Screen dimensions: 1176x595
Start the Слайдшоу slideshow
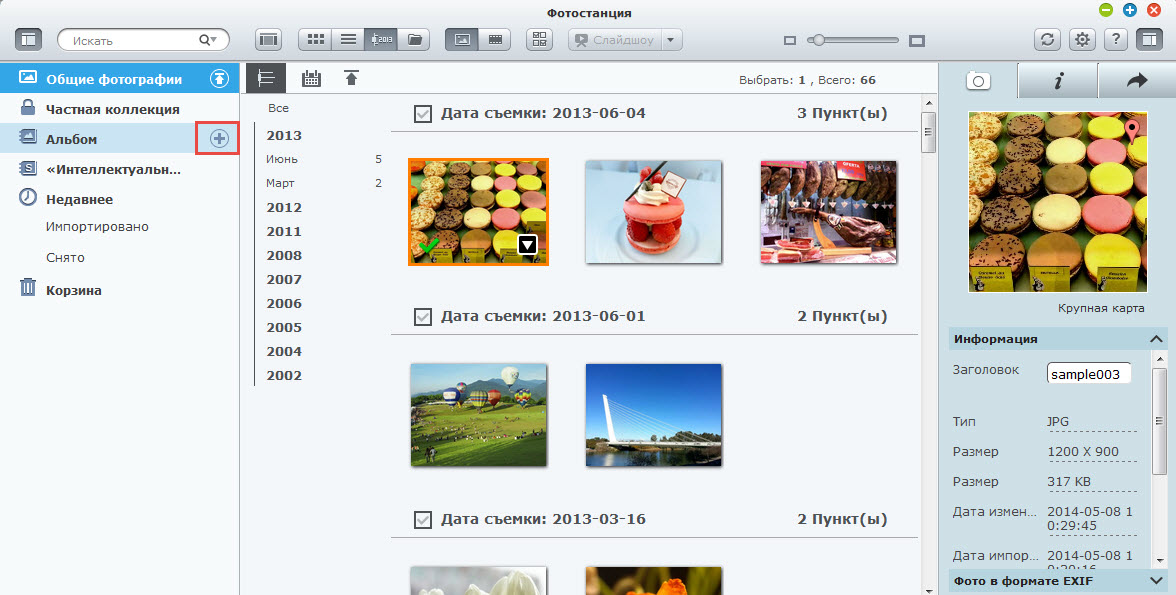click(x=614, y=40)
